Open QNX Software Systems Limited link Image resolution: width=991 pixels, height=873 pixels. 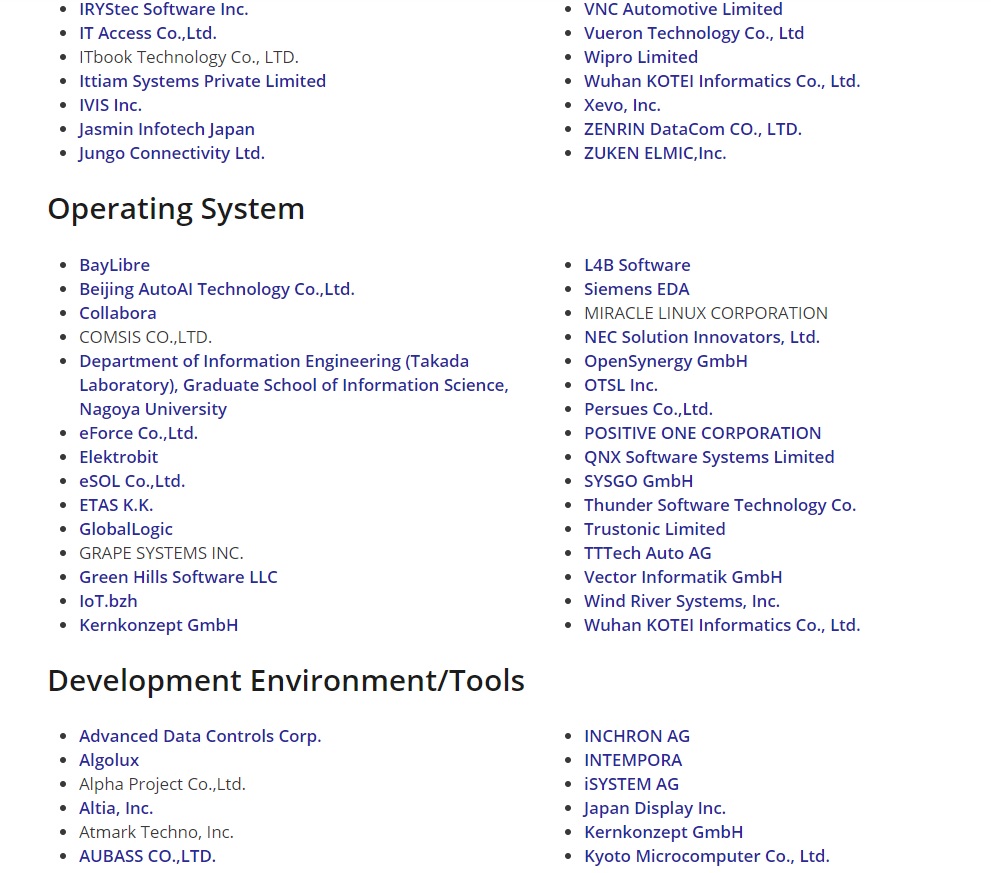coord(708,457)
